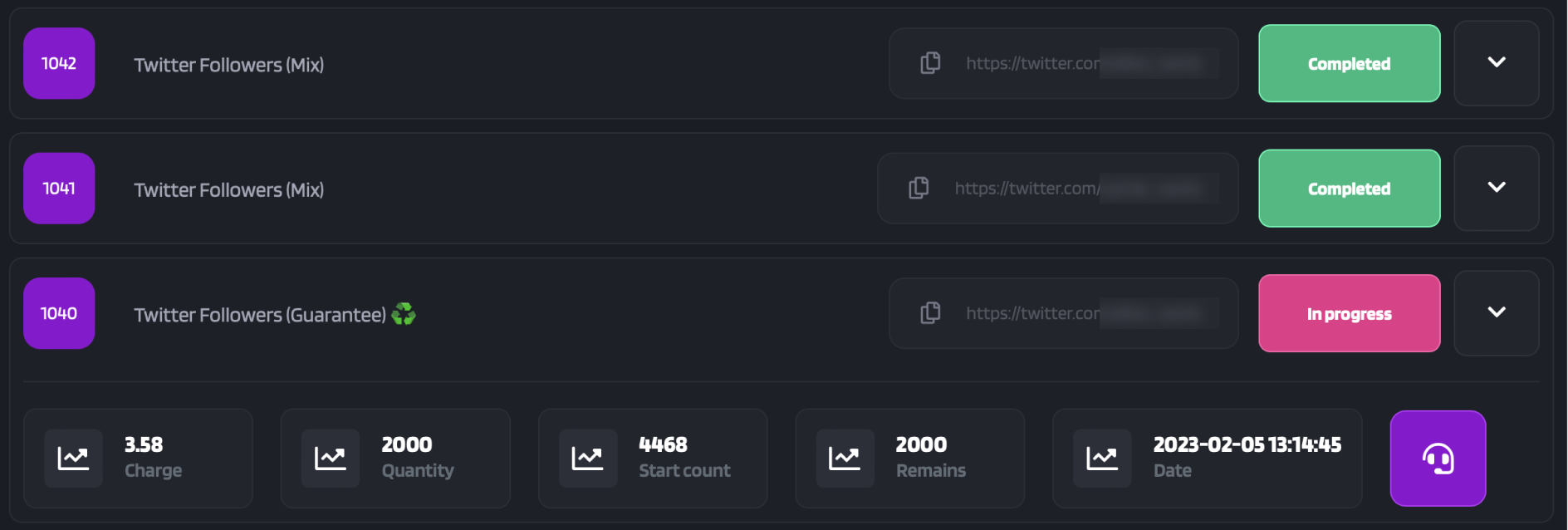Collapse order 1040 details chevron
1568x530 pixels.
coord(1497,313)
